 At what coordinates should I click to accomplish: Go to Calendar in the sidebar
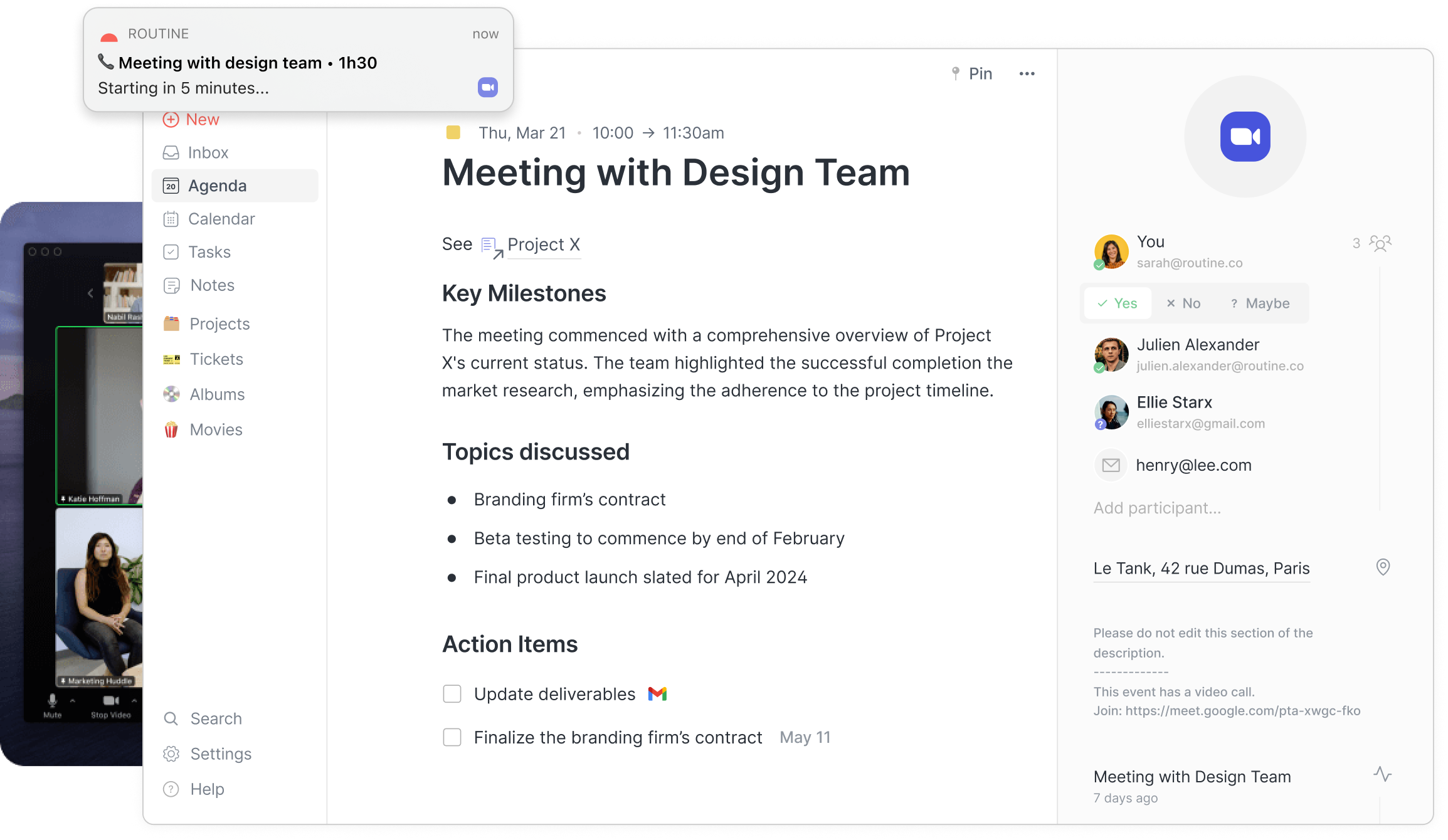[221, 219]
